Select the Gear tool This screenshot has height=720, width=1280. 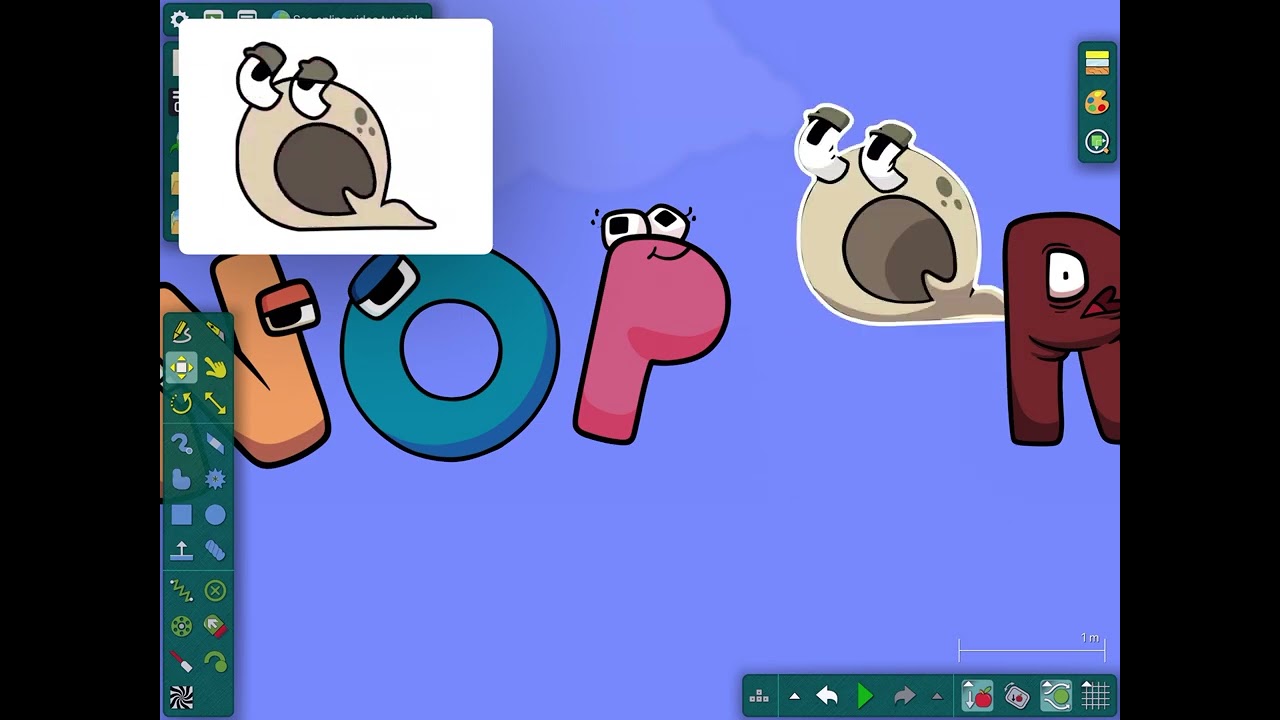pyautogui.click(x=215, y=480)
